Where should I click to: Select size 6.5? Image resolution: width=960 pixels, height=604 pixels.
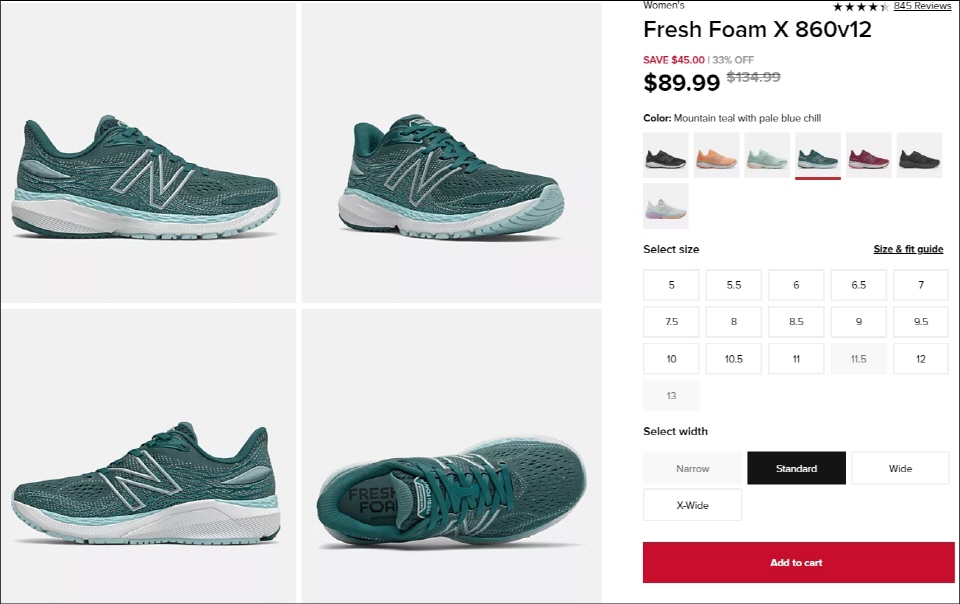858,285
